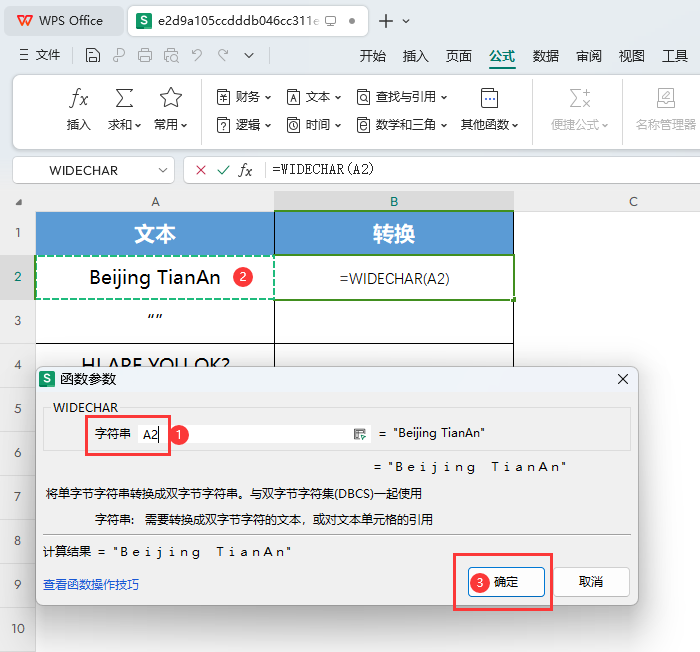This screenshot has width=700, height=652.
Task: Cancel formula entry with red X icon
Action: coord(201,170)
